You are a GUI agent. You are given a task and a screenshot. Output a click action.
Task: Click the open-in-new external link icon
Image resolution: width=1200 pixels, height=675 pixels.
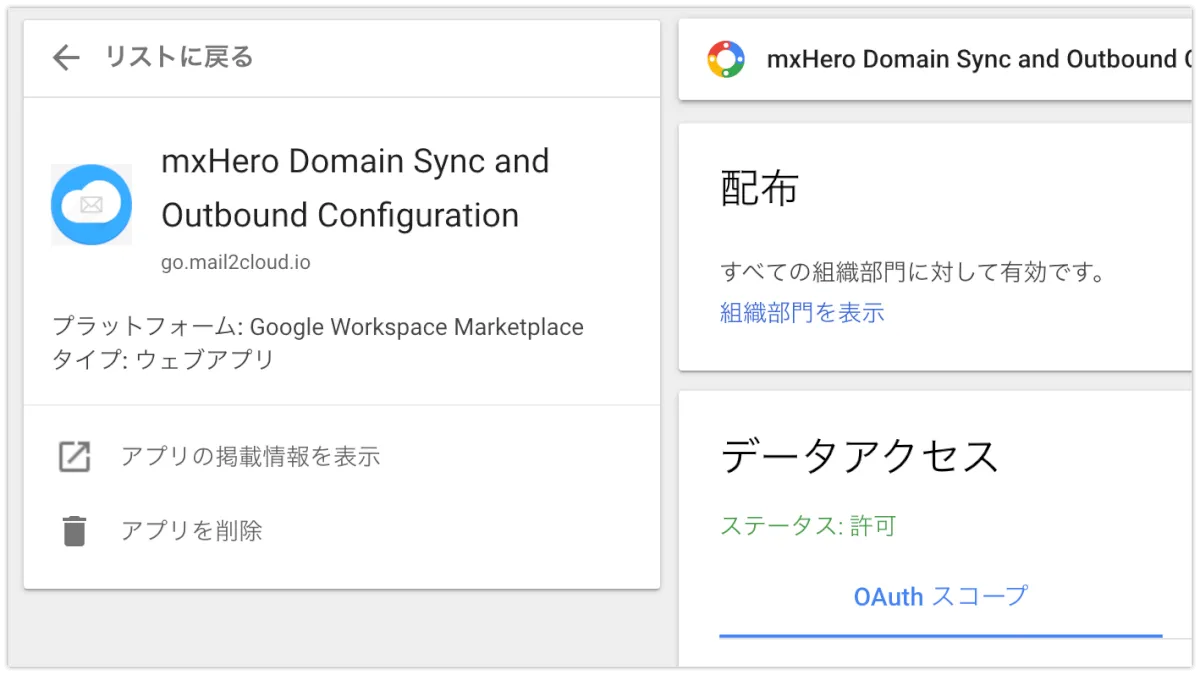pos(74,457)
